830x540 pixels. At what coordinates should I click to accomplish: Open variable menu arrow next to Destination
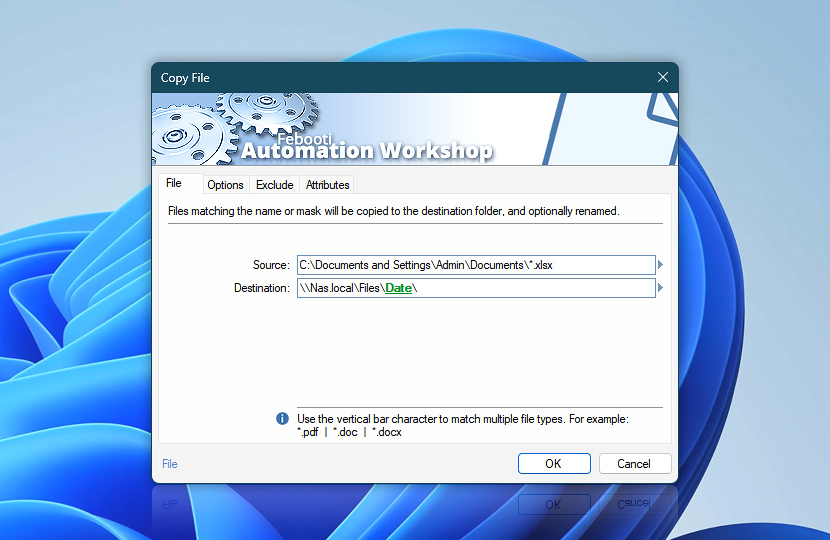pyautogui.click(x=660, y=288)
